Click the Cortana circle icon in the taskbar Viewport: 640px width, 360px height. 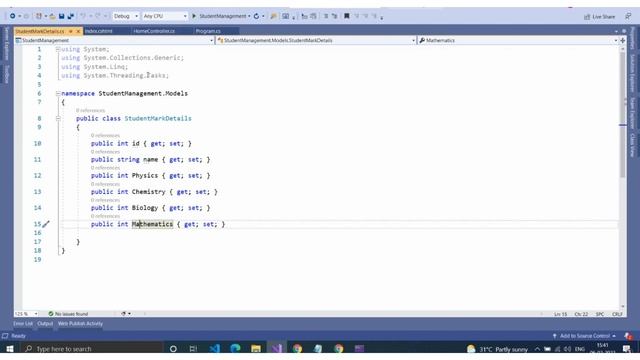173,349
